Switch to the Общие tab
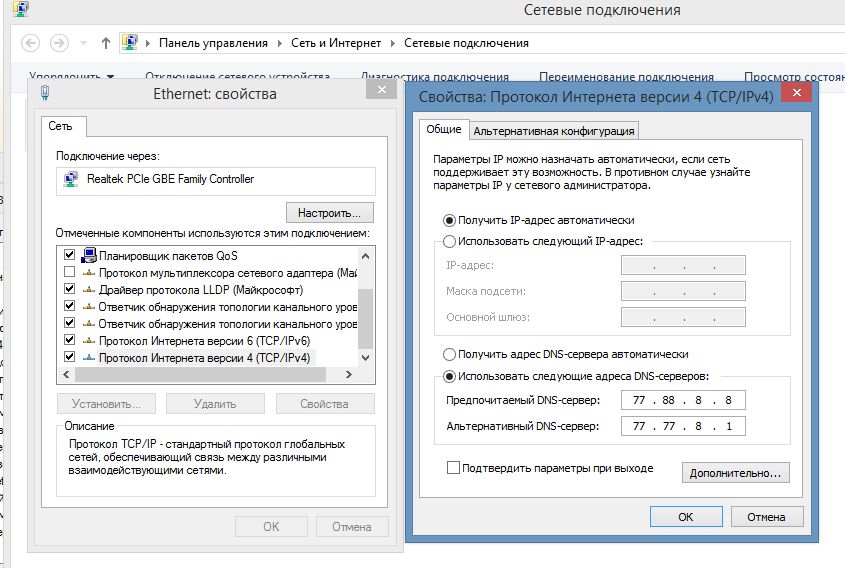Image resolution: width=845 pixels, height=568 pixels. coord(444,129)
